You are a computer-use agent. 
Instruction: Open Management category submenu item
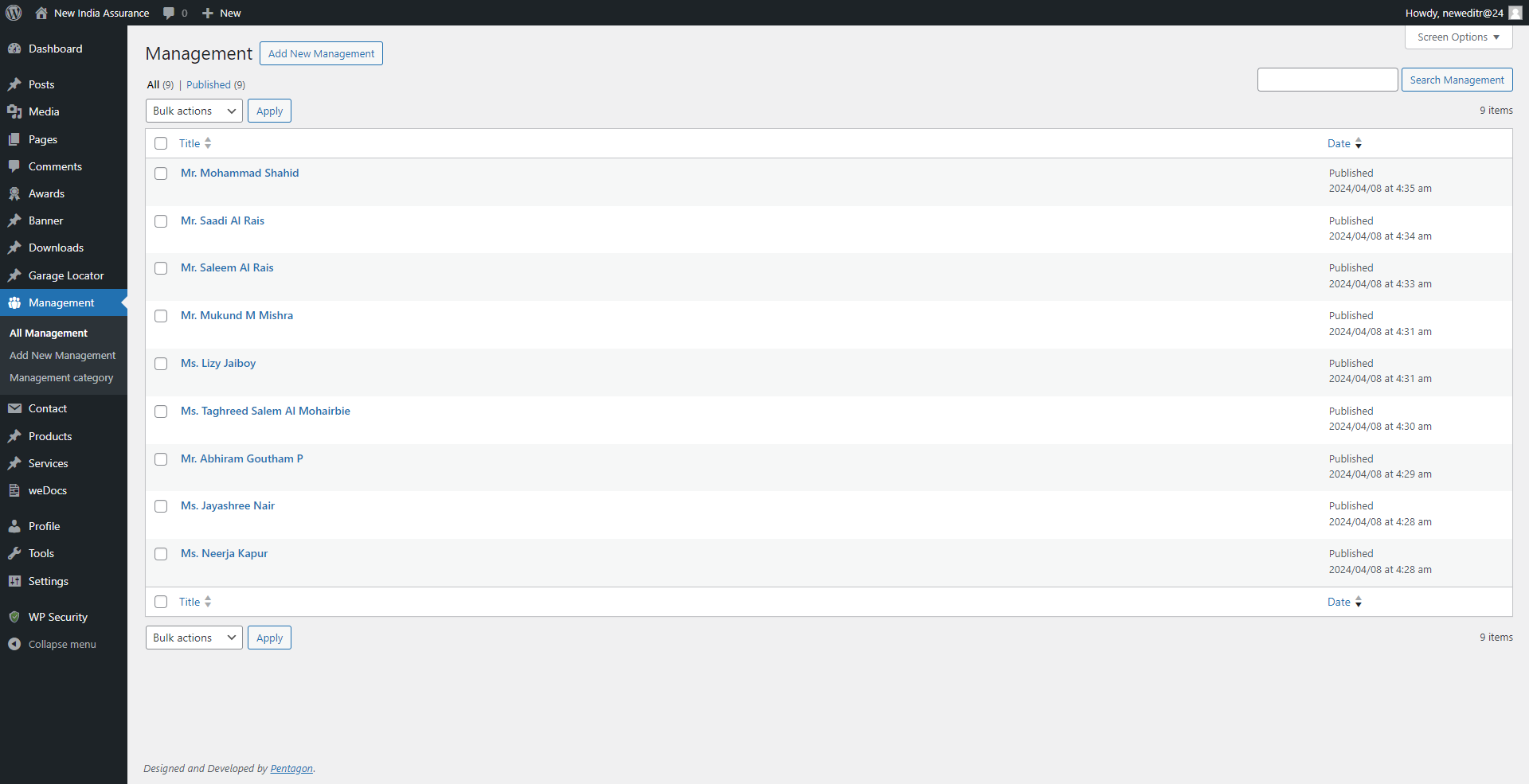(x=61, y=378)
